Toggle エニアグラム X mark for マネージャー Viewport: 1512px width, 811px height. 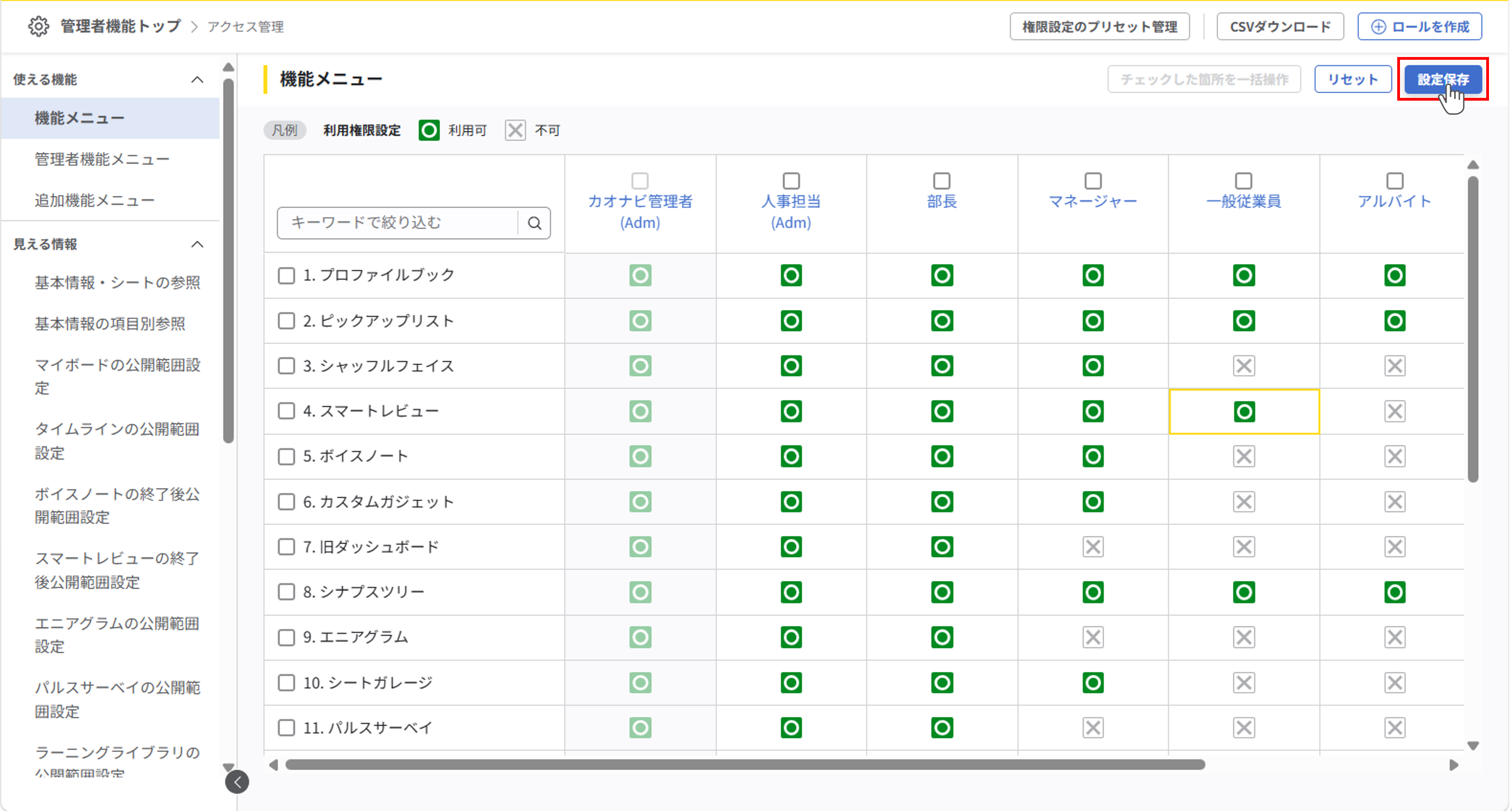1092,637
